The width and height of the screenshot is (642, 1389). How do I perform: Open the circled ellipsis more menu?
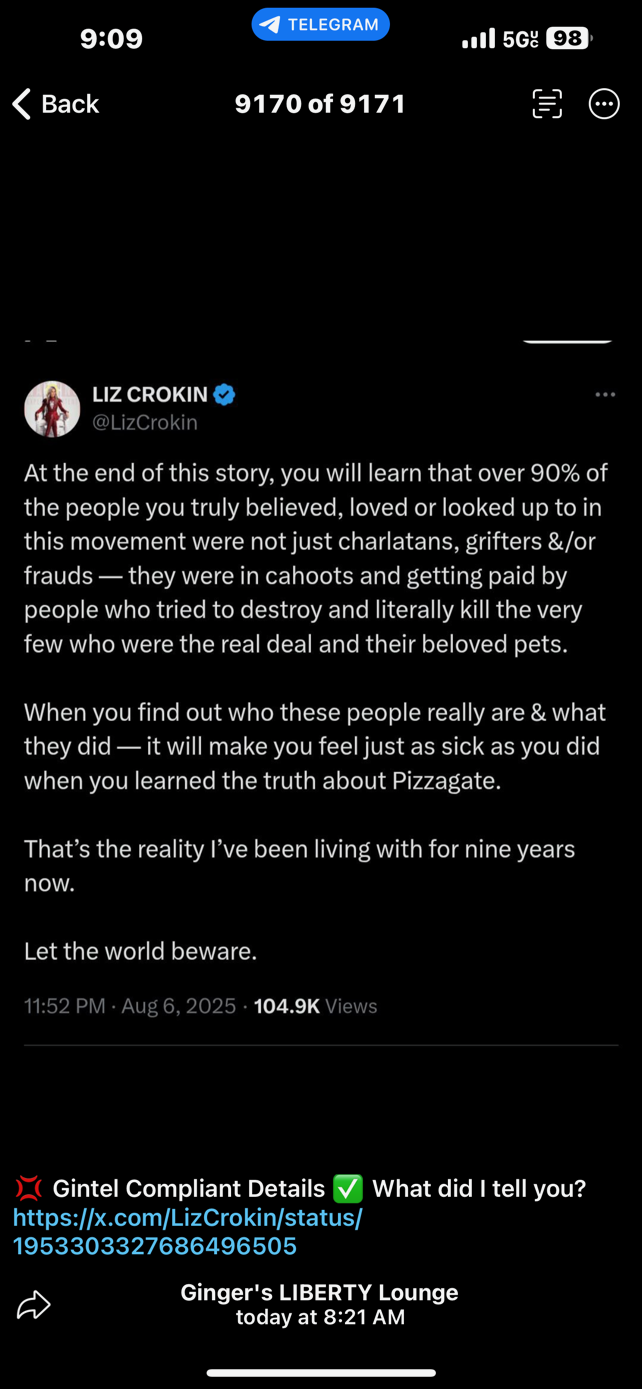[604, 104]
